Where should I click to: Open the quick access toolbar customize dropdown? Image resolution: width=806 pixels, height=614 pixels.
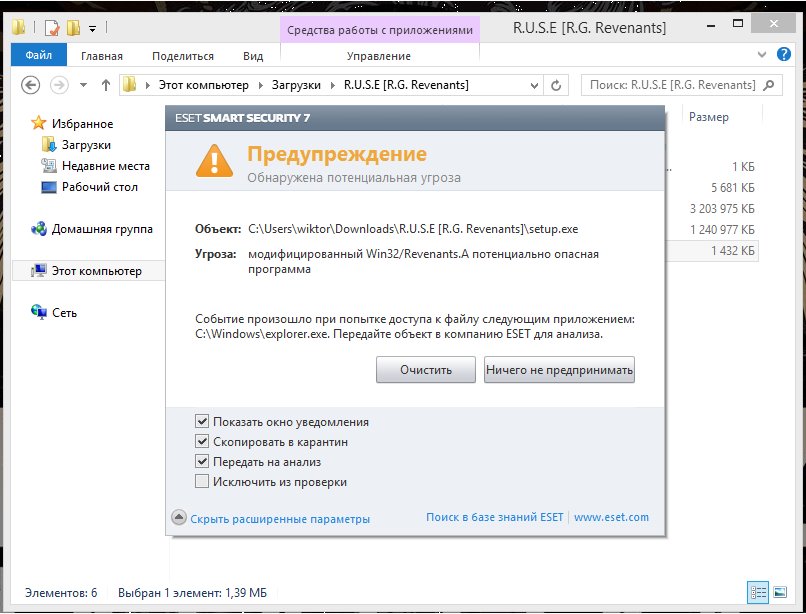point(92,28)
